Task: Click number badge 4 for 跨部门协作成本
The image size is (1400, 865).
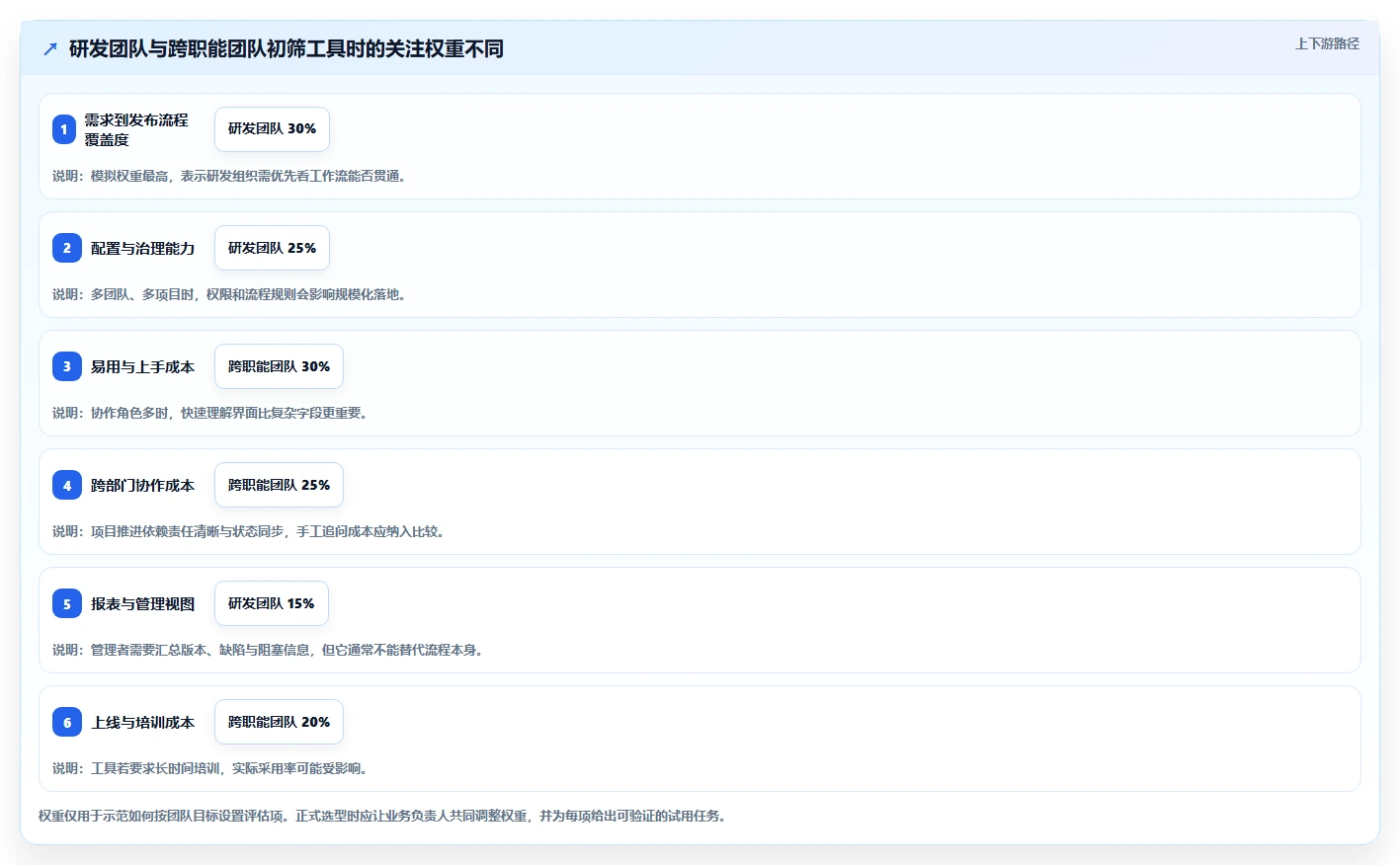Action: click(x=67, y=485)
